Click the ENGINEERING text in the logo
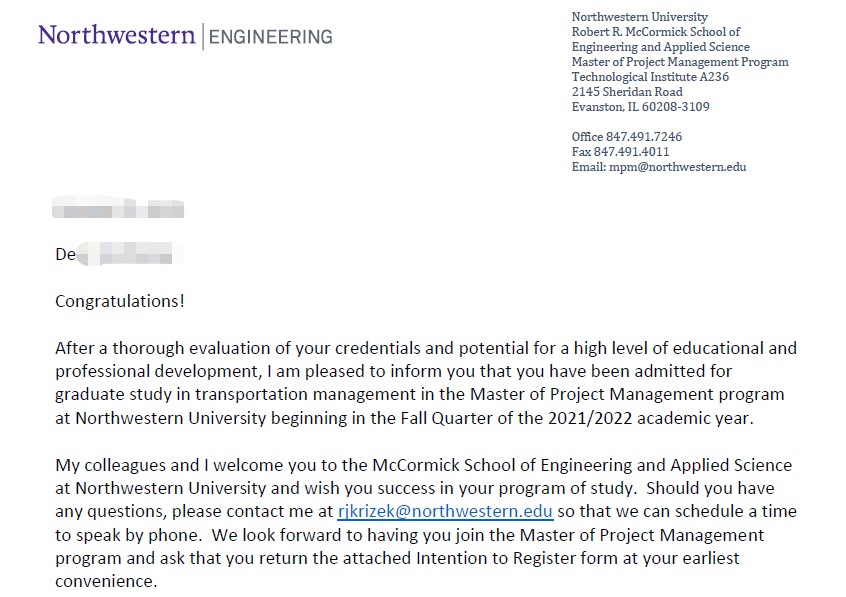 point(270,37)
